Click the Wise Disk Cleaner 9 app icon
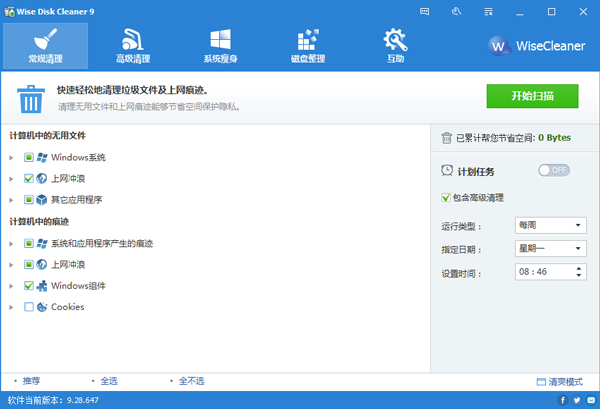Screen dimensions: 600x409 (9, 11)
